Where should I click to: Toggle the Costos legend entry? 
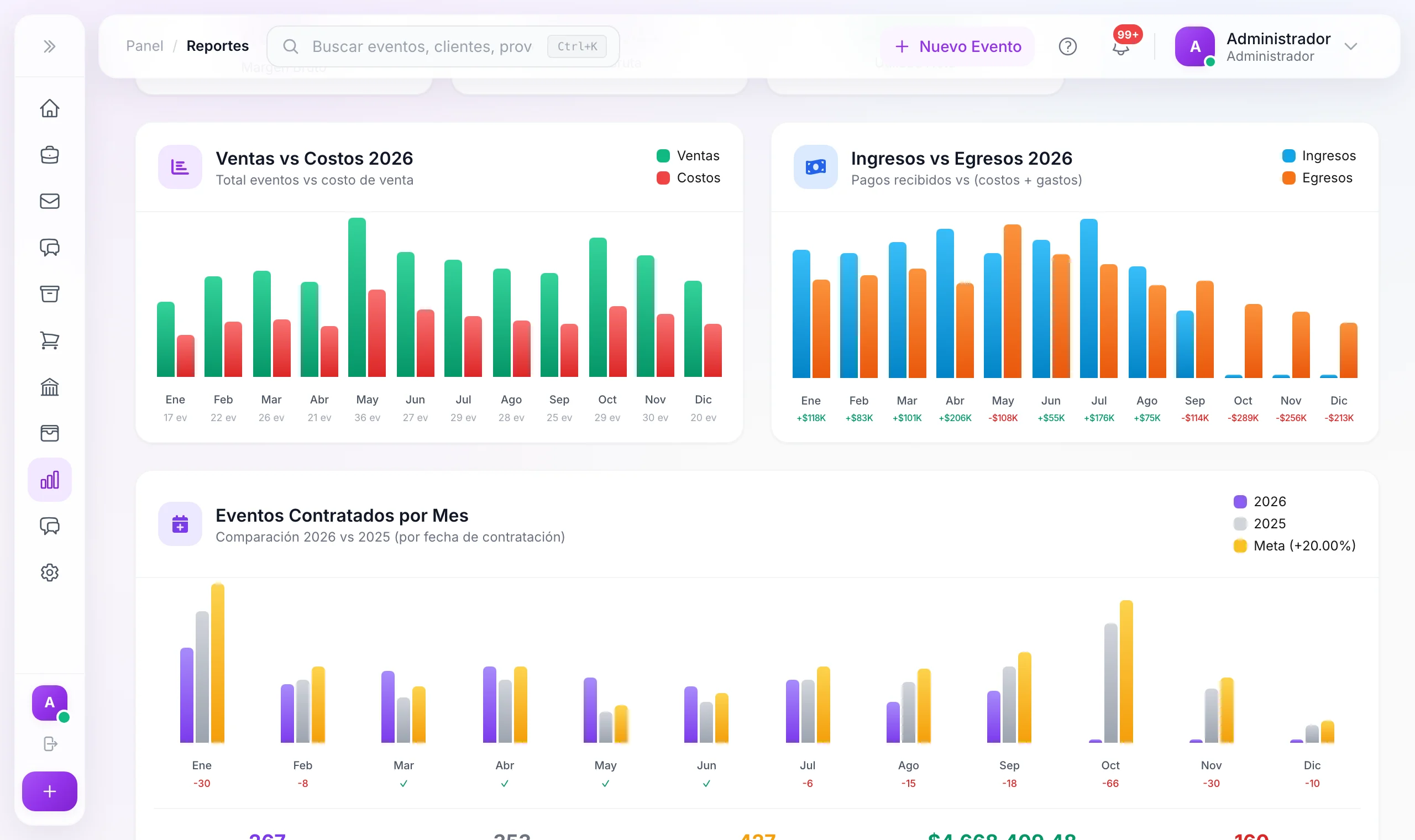(688, 178)
